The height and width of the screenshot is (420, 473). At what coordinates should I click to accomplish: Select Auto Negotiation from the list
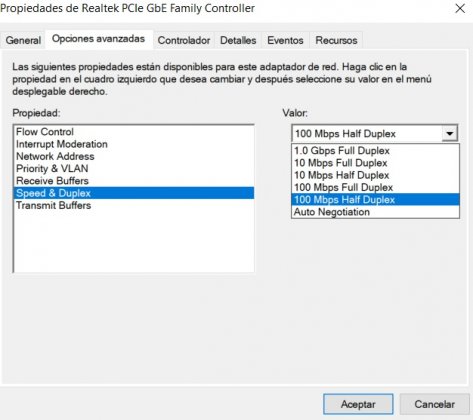click(375, 212)
